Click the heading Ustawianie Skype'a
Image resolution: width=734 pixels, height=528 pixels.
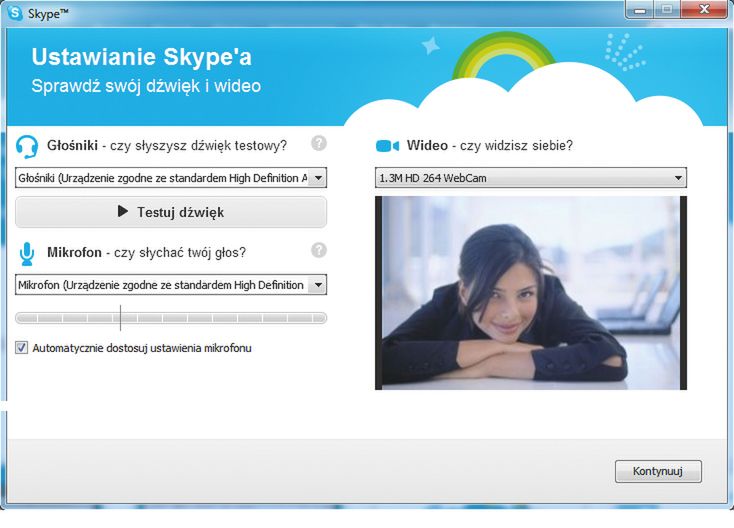142,57
